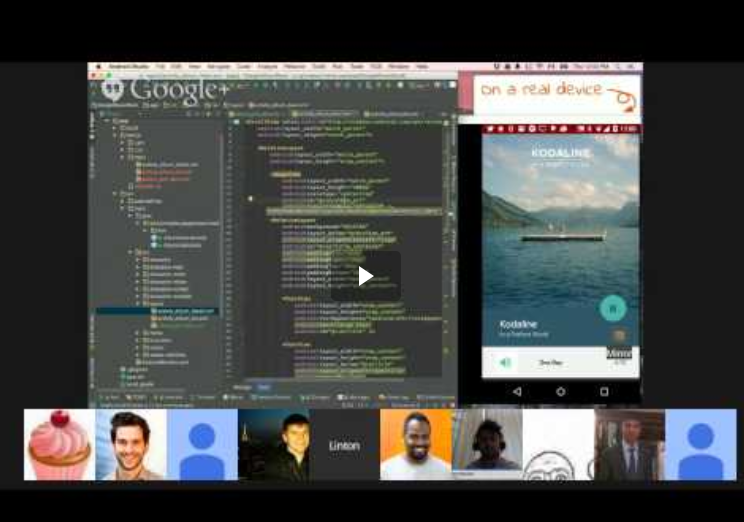Tap the speaker icon in phone's bottom bar
This screenshot has width=744, height=522.
(505, 362)
